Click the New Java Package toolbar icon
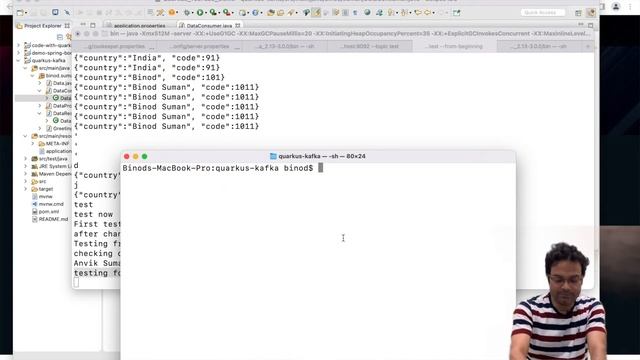Screen dimensions: 640x360 pyautogui.click(x=242, y=13)
